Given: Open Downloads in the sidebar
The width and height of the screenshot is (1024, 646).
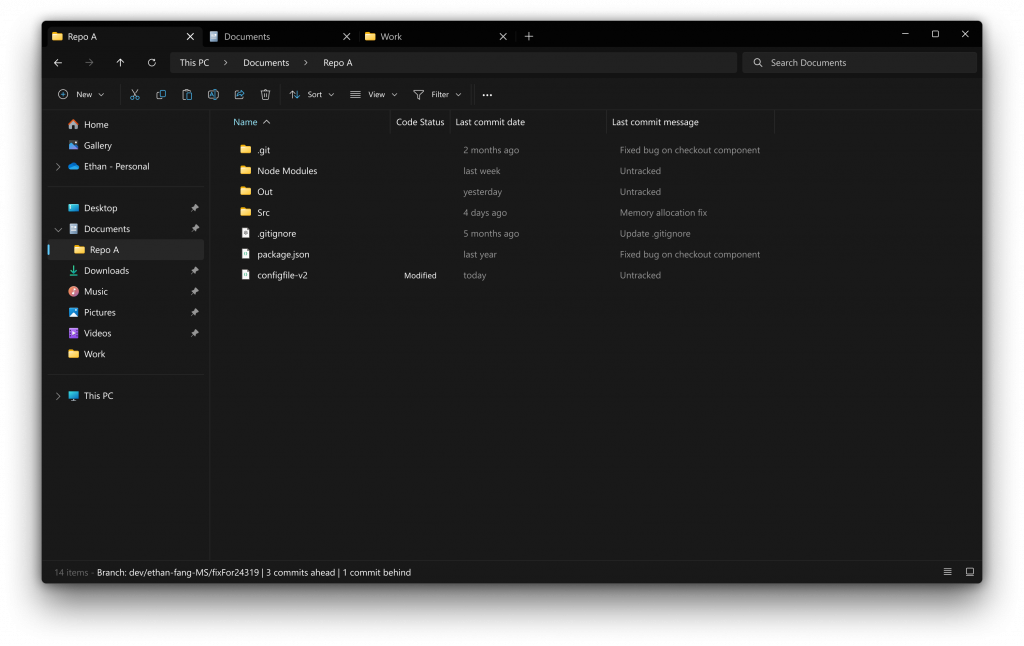Looking at the screenshot, I should tap(106, 270).
